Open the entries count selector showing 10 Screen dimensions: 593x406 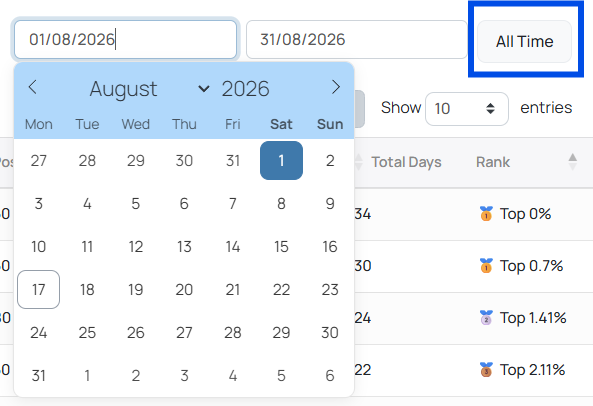467,109
